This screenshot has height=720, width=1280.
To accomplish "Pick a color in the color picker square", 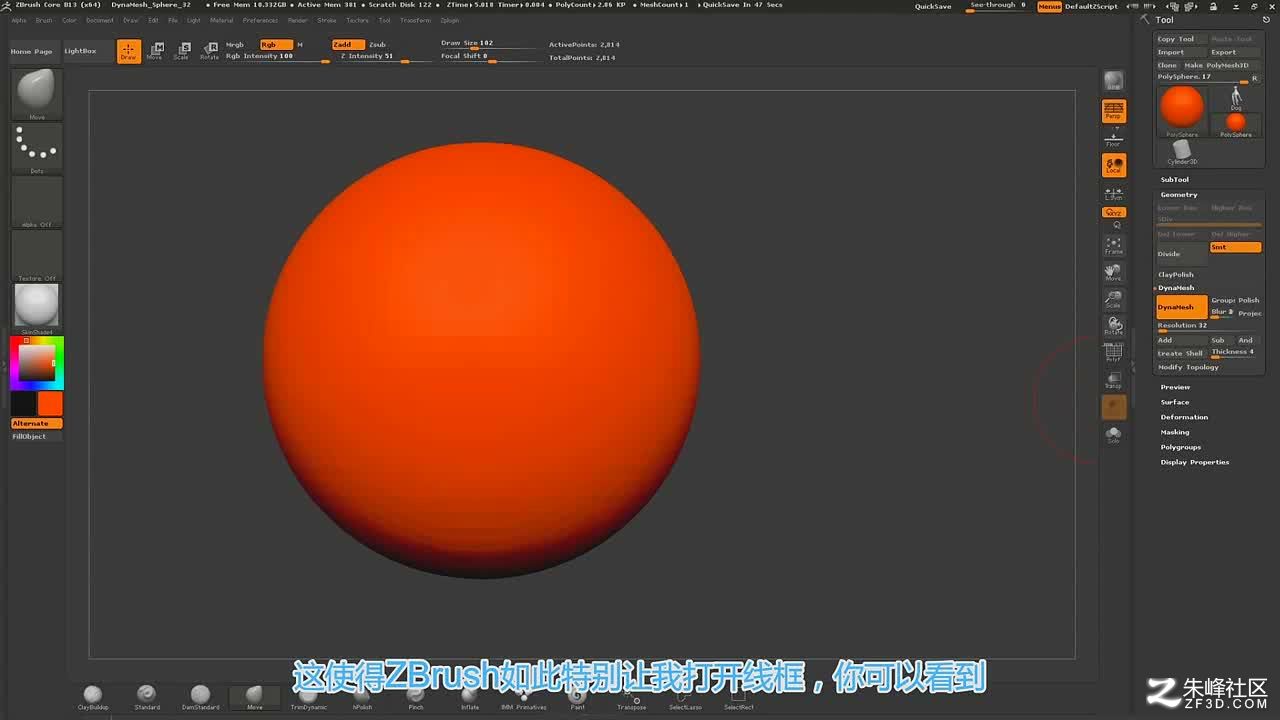I will click(37, 363).
